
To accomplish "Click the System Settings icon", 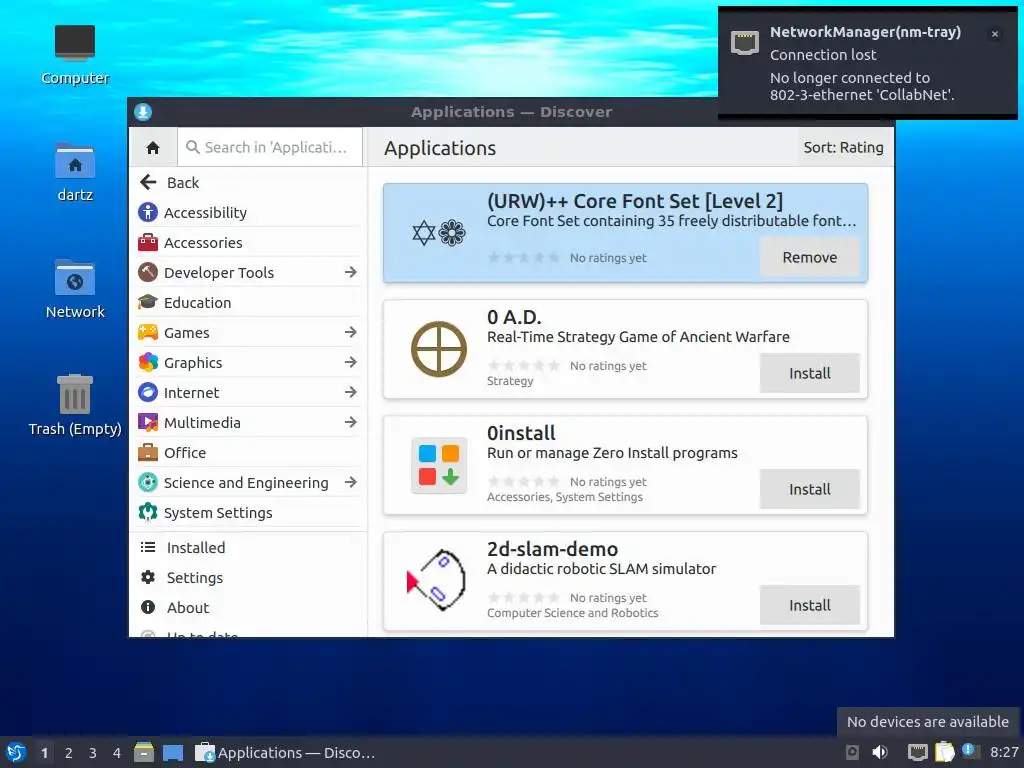I will point(148,513).
